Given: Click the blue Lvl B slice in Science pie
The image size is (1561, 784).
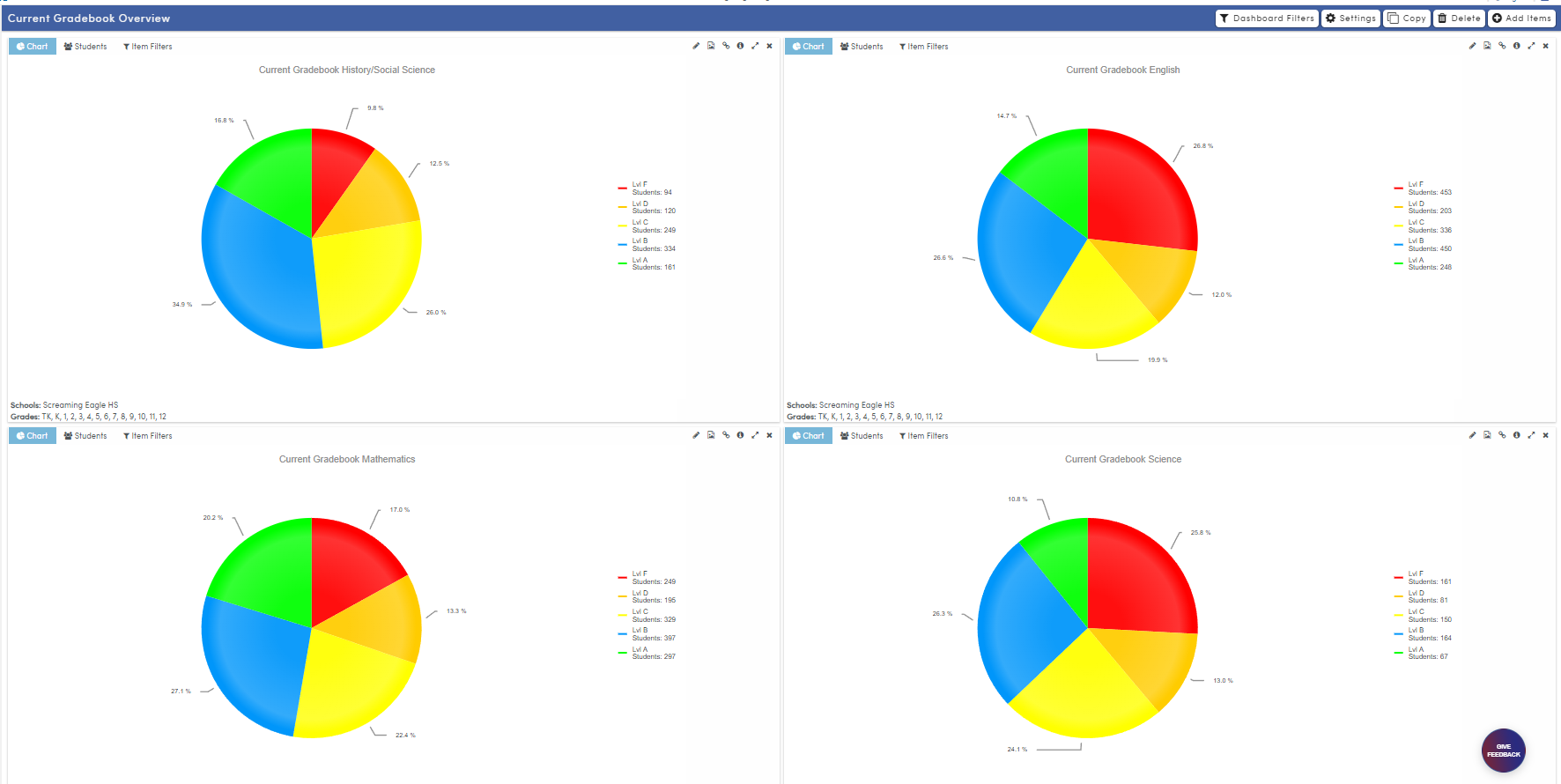Looking at the screenshot, I should 1022,625.
